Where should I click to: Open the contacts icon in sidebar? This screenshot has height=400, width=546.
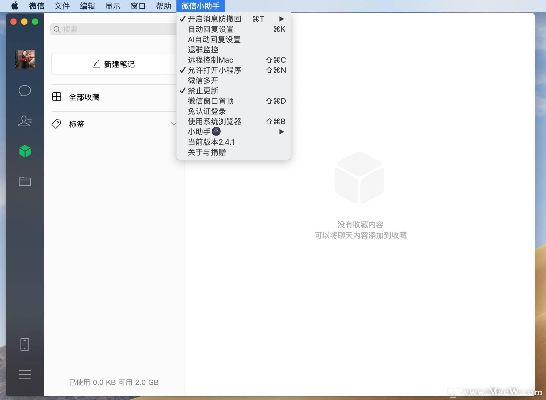pyautogui.click(x=25, y=120)
